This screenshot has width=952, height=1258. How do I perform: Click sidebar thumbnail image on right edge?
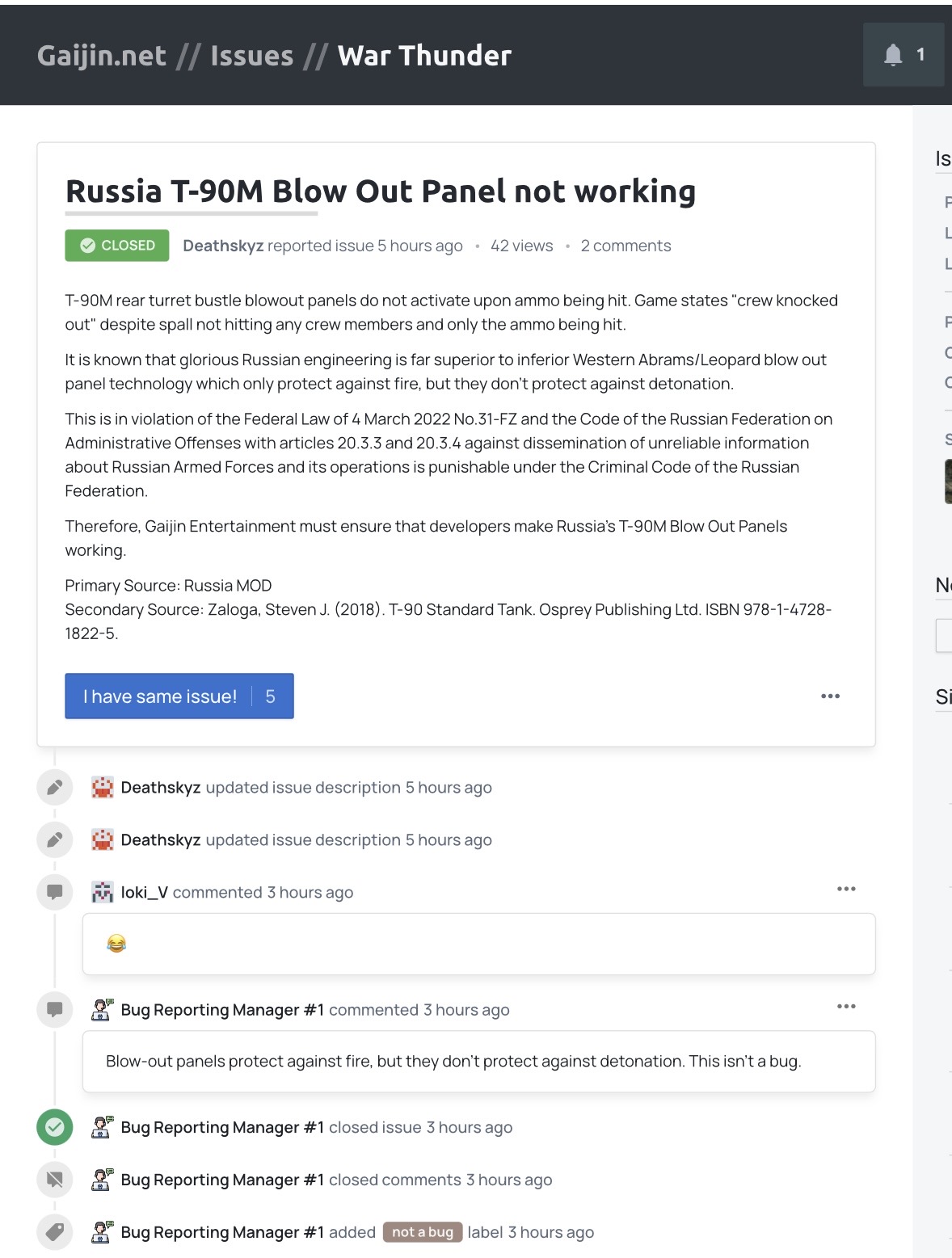coord(948,482)
